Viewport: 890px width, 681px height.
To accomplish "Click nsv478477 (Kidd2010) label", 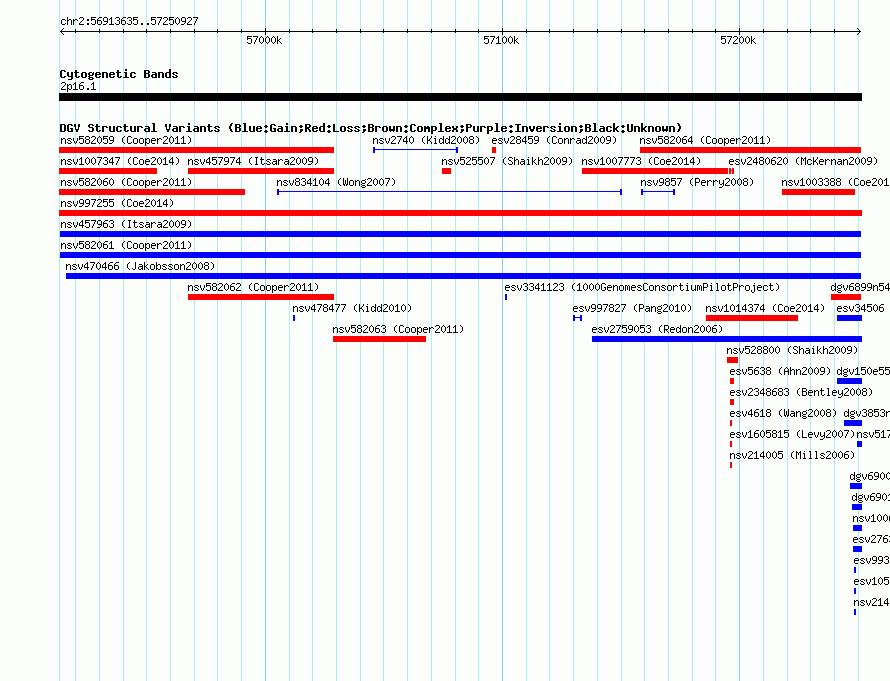I will (x=352, y=308).
